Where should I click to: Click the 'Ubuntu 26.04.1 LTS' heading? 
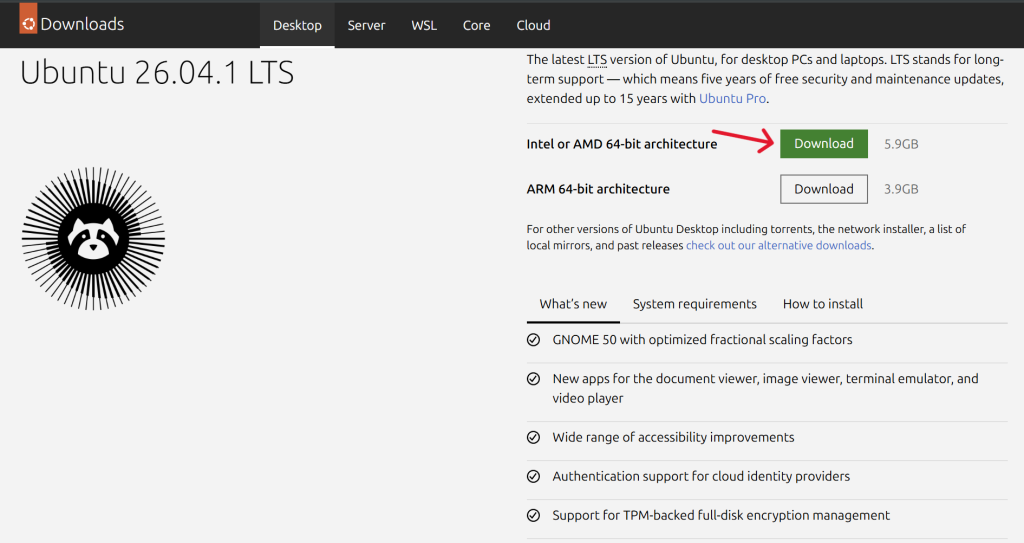click(157, 73)
